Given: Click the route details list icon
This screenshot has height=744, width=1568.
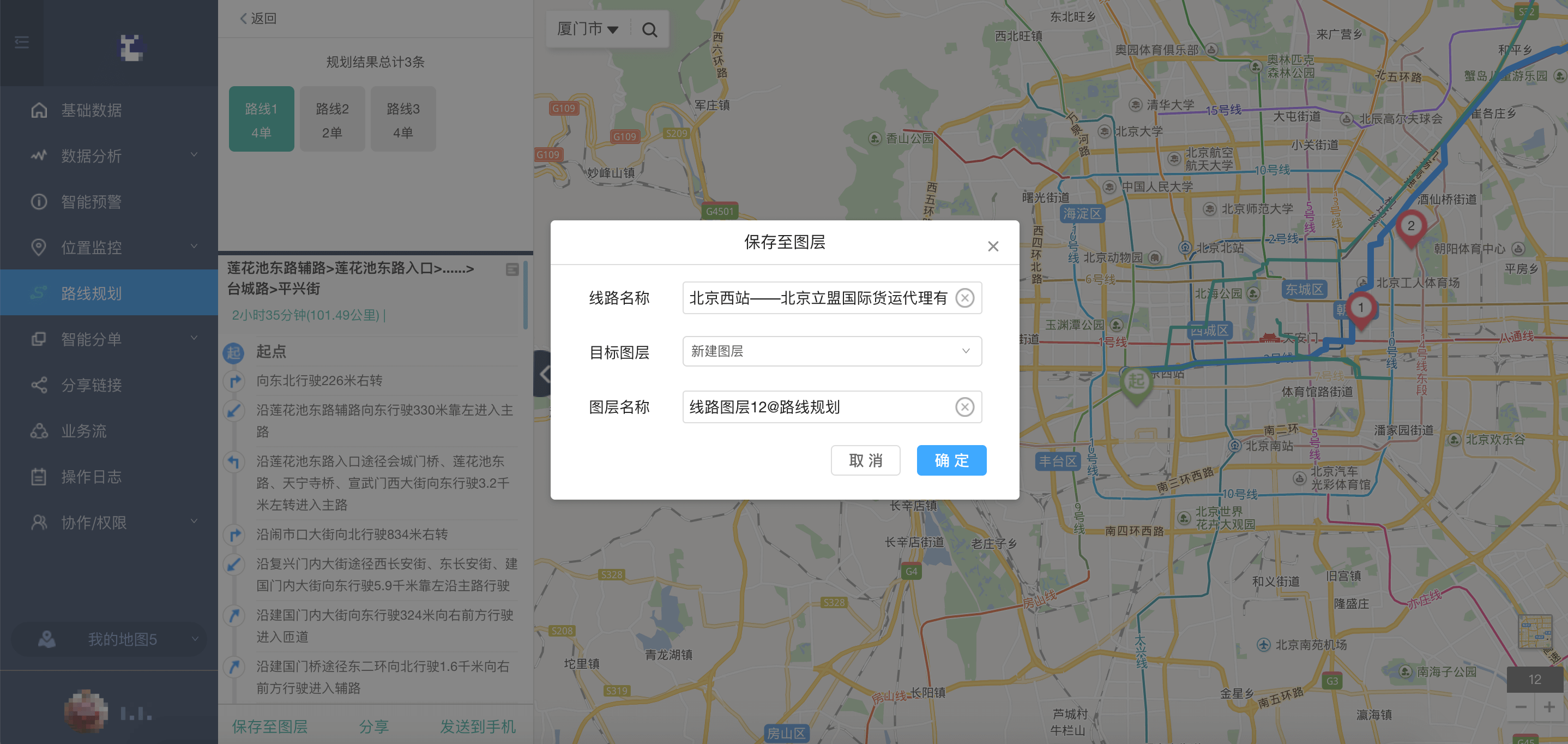Looking at the screenshot, I should click(512, 269).
